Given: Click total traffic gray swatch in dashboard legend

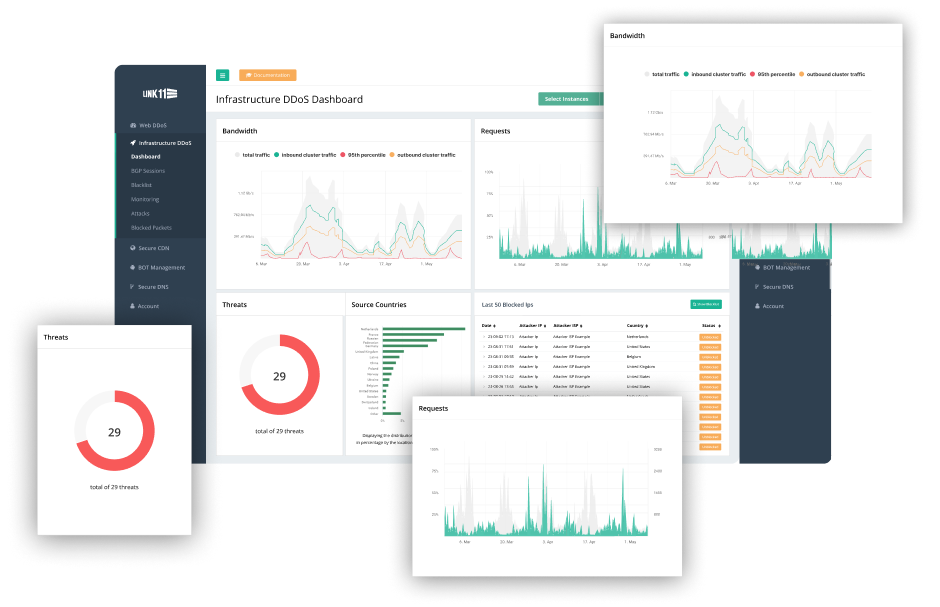Looking at the screenshot, I should [x=237, y=155].
